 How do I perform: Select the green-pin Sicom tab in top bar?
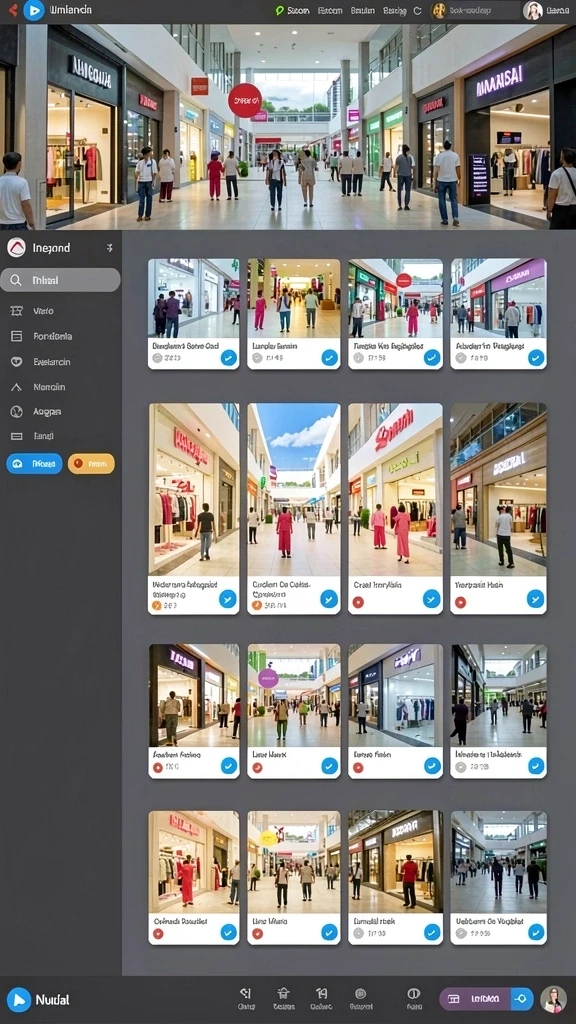[x=292, y=10]
